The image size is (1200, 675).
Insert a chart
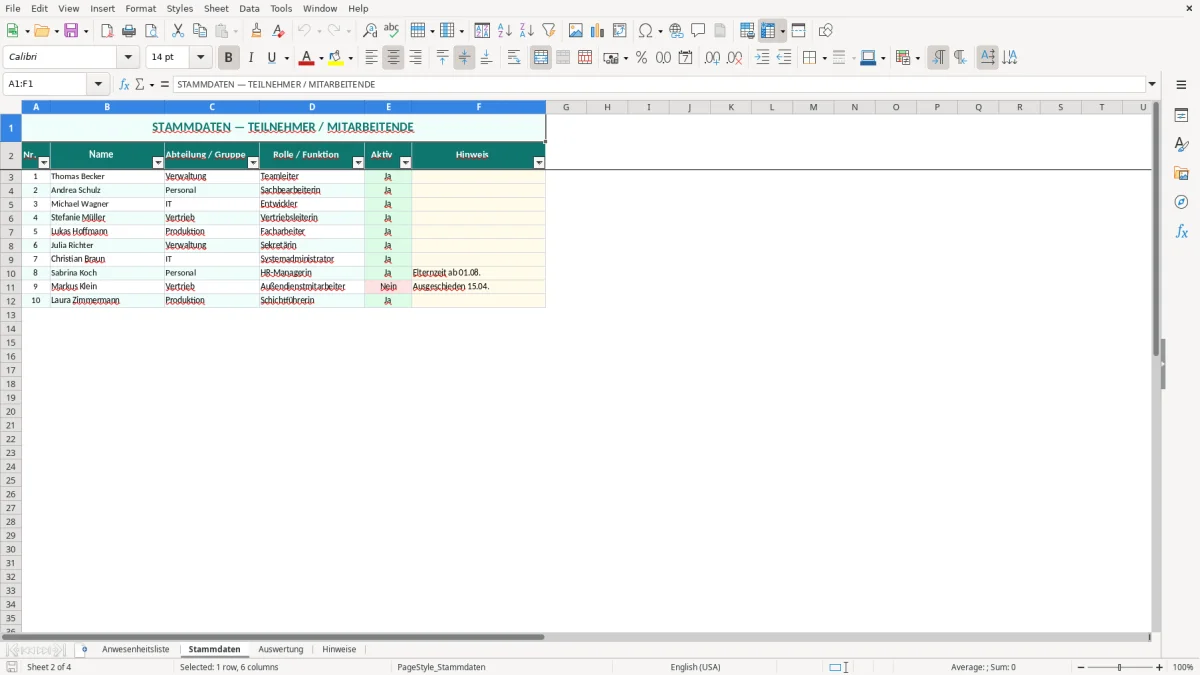[597, 31]
